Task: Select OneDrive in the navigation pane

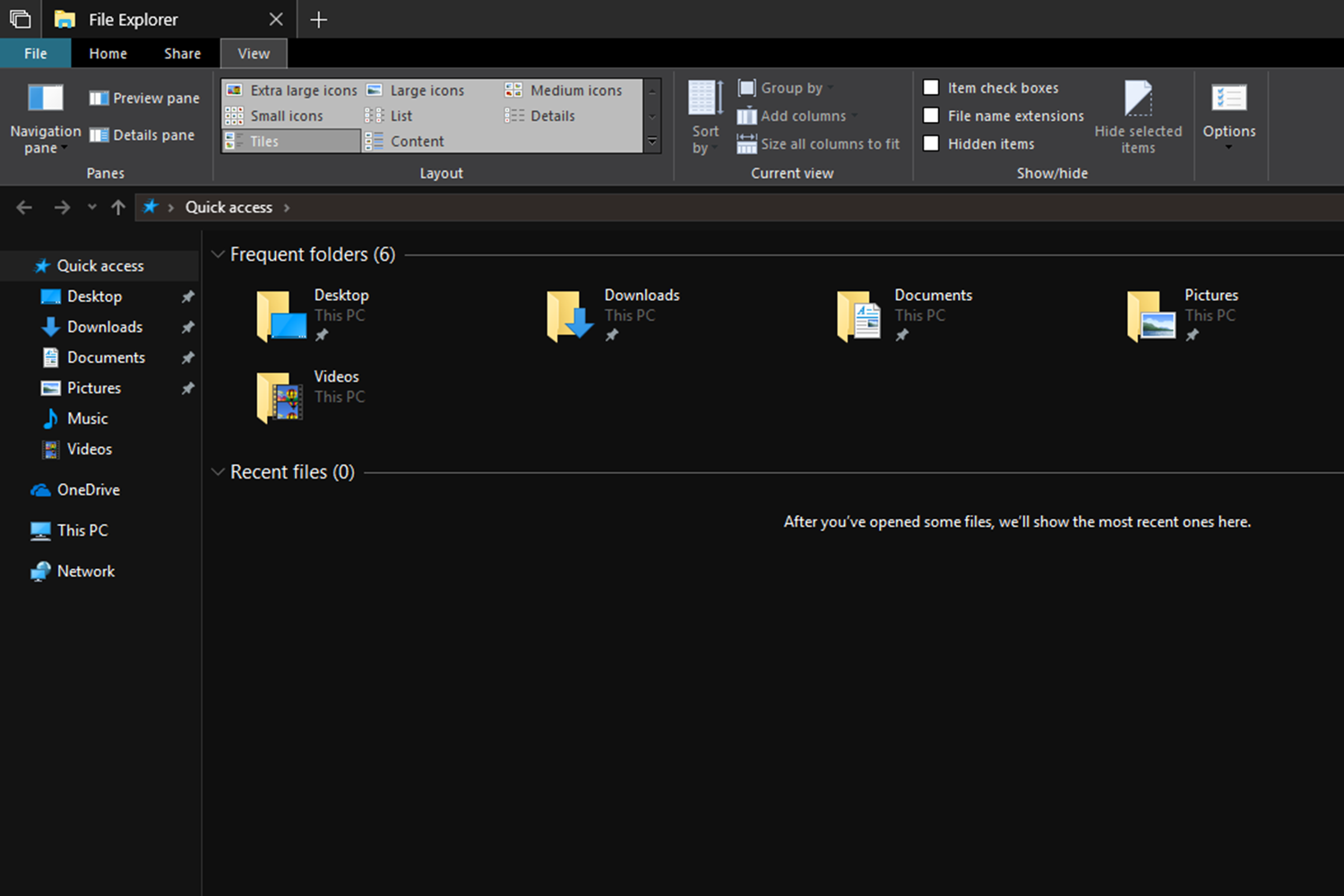Action: 88,490
